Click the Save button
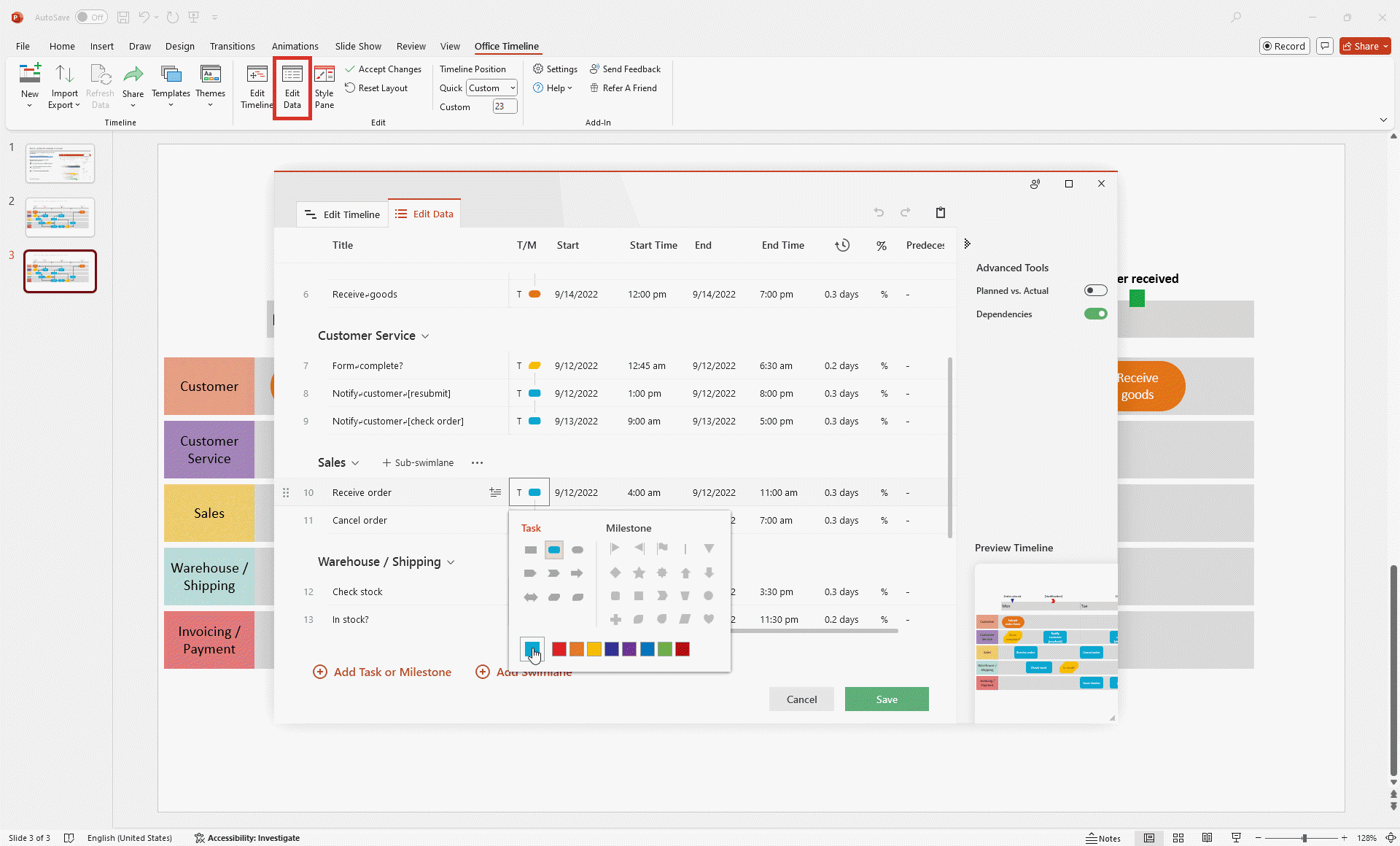The height and width of the screenshot is (846, 1400). [x=887, y=699]
